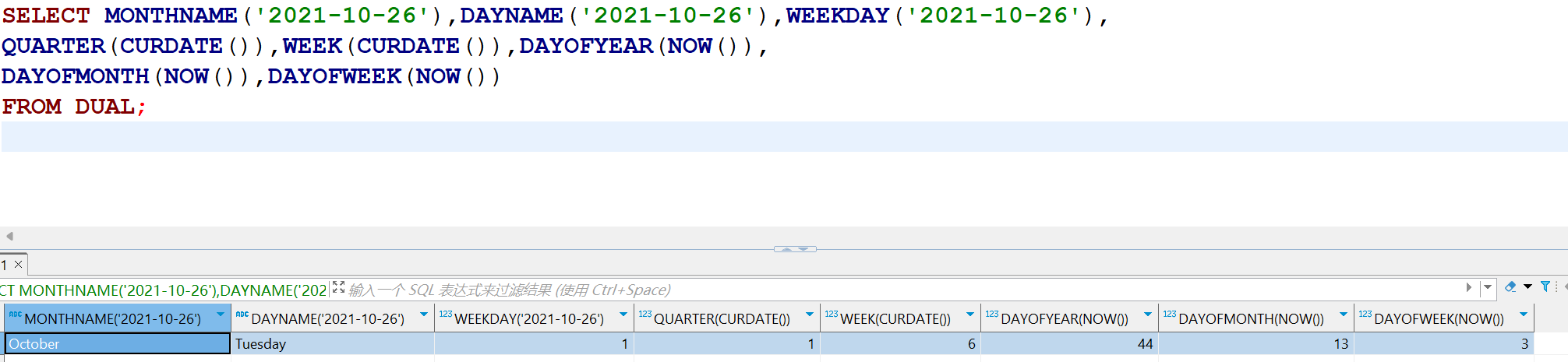Select the result tab labeled 1
The image size is (1568, 362).
[5, 265]
